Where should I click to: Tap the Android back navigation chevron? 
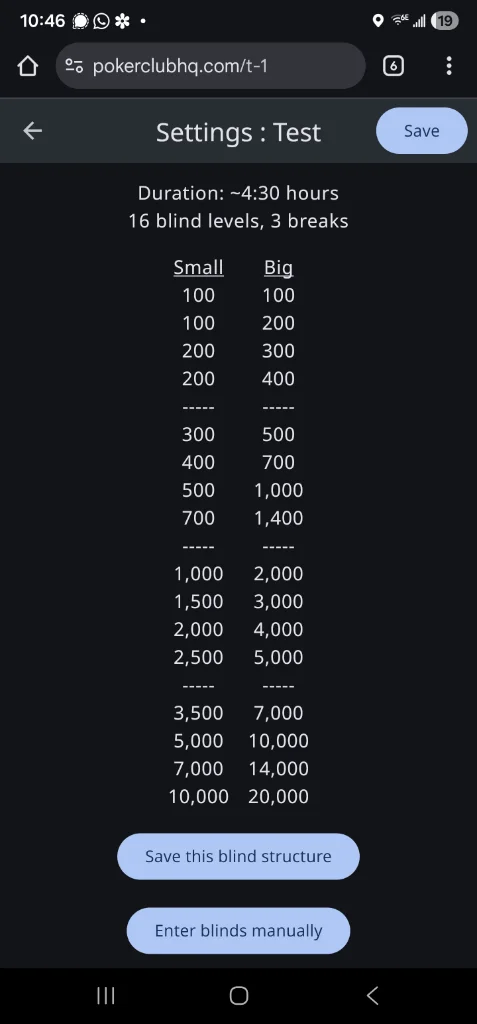[372, 995]
